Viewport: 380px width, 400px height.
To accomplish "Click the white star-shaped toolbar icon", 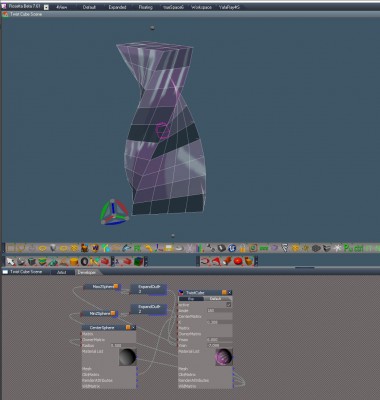I will pyautogui.click(x=338, y=248).
